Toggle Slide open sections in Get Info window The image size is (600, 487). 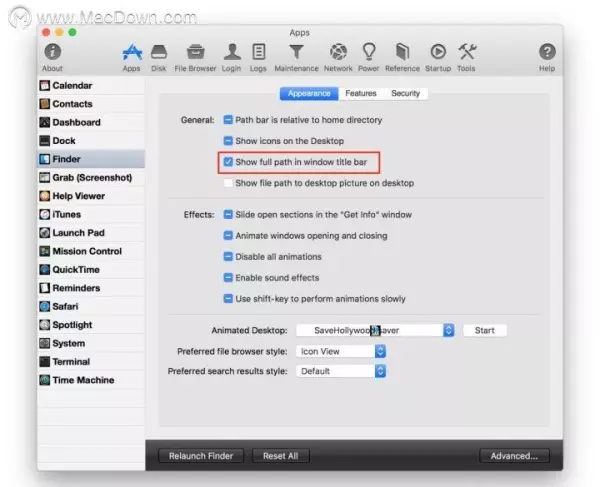[228, 215]
